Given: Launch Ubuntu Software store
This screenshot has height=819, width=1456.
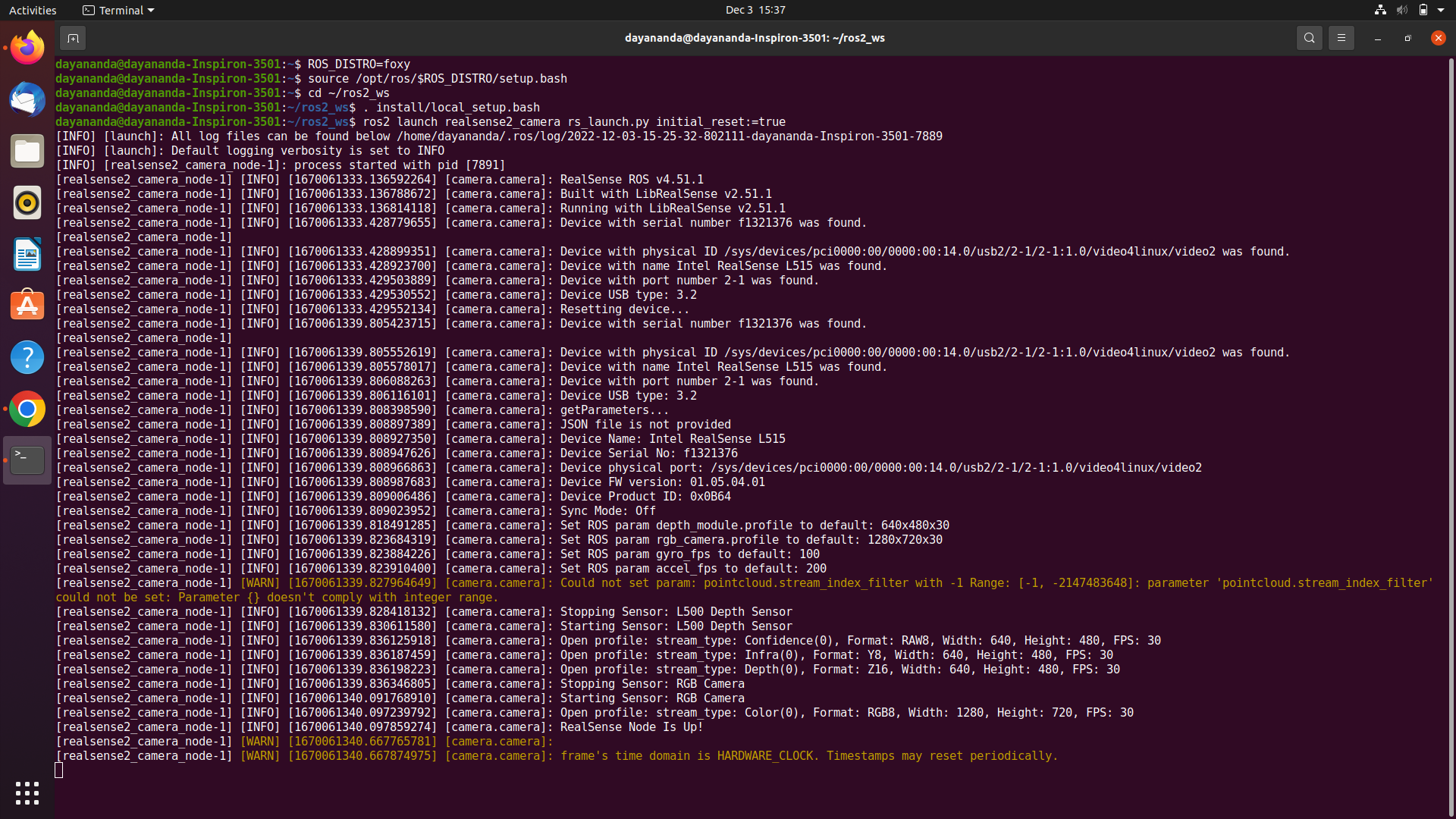Looking at the screenshot, I should [27, 305].
